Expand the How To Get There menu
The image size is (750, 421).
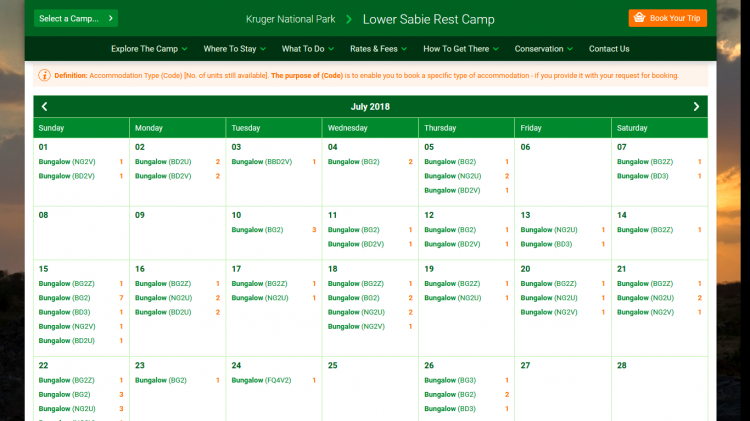[x=461, y=49]
